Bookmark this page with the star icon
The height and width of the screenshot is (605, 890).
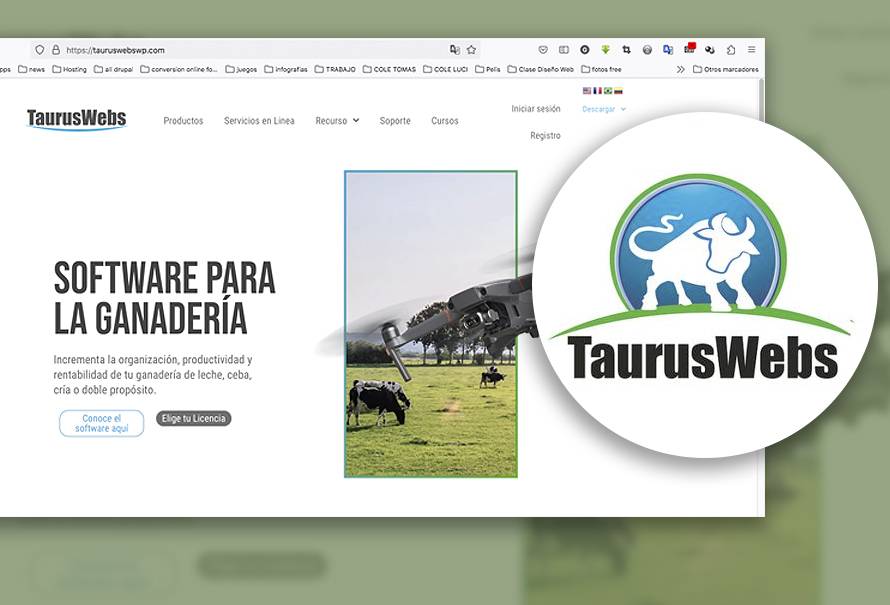[x=471, y=50]
